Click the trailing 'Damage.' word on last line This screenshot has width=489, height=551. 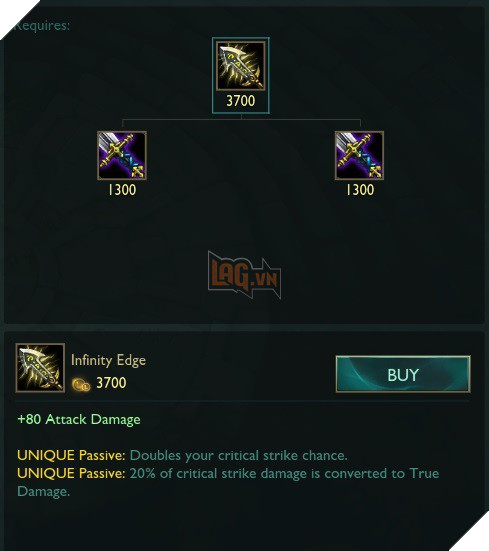[x=44, y=491]
